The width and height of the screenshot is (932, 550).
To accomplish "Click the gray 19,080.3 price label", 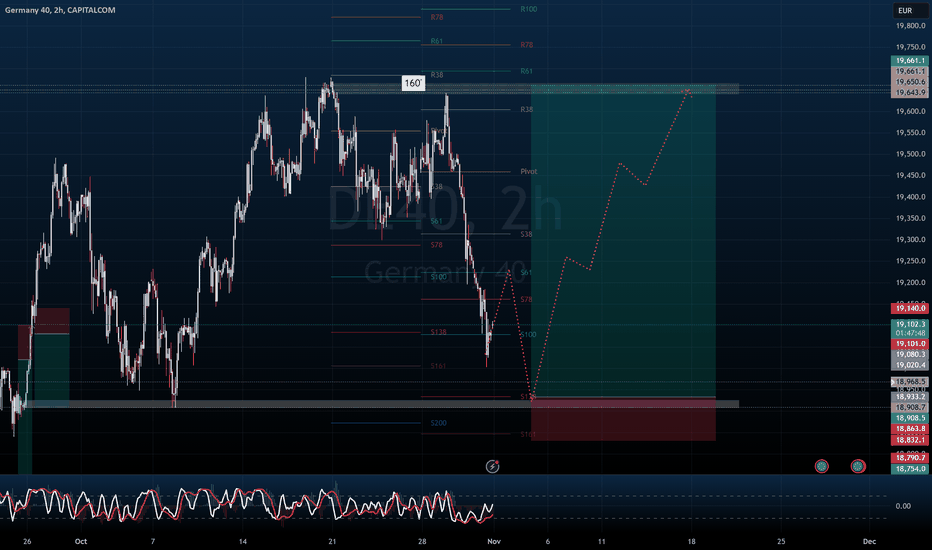I will pos(909,354).
